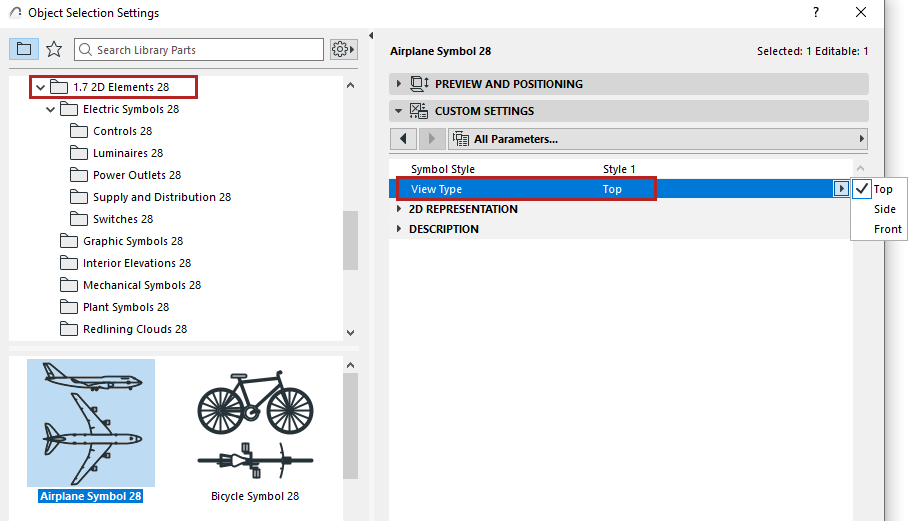Viewport: 913px width, 521px height.
Task: Click the thumbnail list scroll up arrow
Action: pyautogui.click(x=351, y=366)
